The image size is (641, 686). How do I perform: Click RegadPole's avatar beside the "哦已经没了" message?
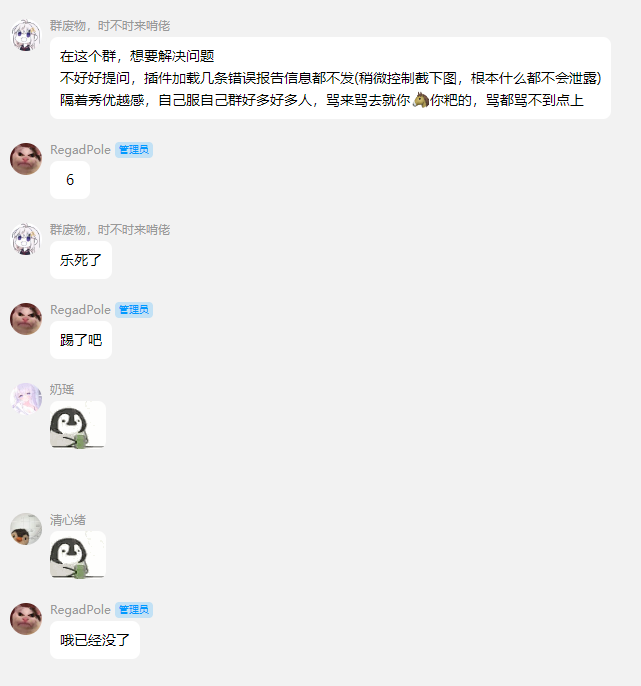click(x=26, y=619)
